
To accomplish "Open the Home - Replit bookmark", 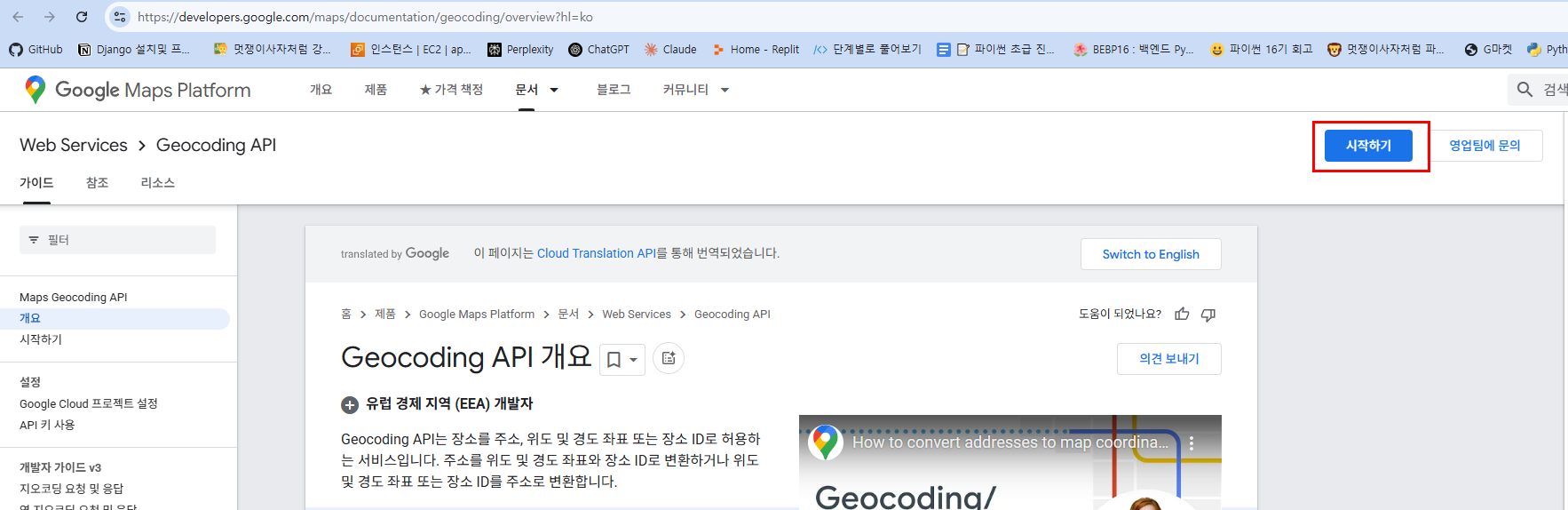I will [756, 50].
